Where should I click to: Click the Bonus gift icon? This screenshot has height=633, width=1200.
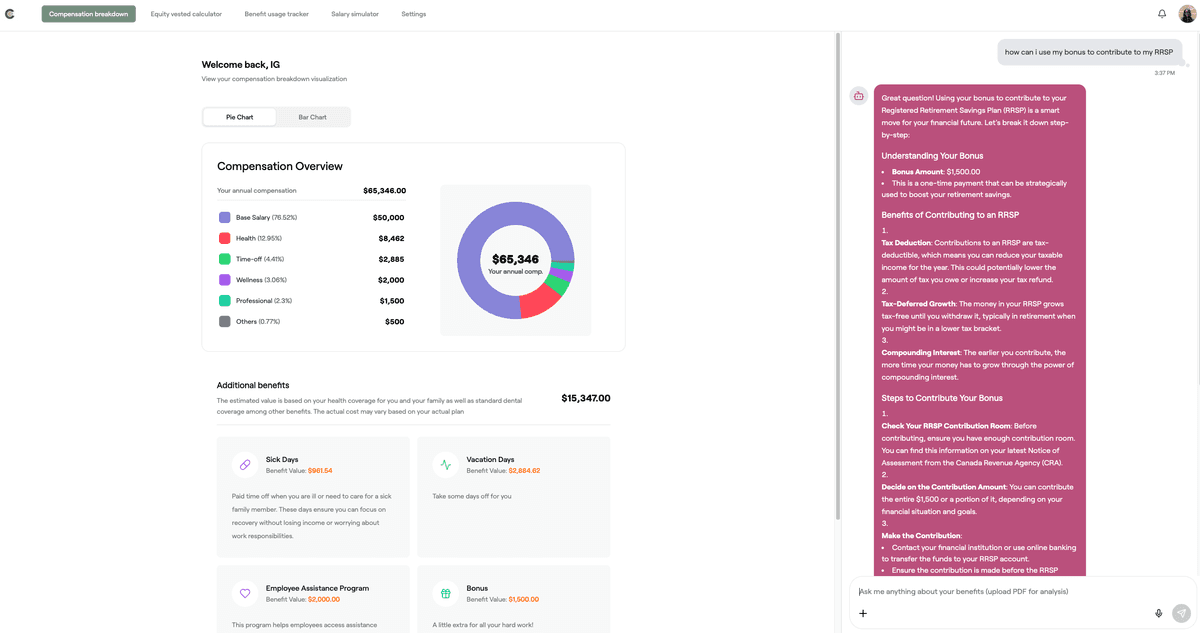tap(446, 593)
